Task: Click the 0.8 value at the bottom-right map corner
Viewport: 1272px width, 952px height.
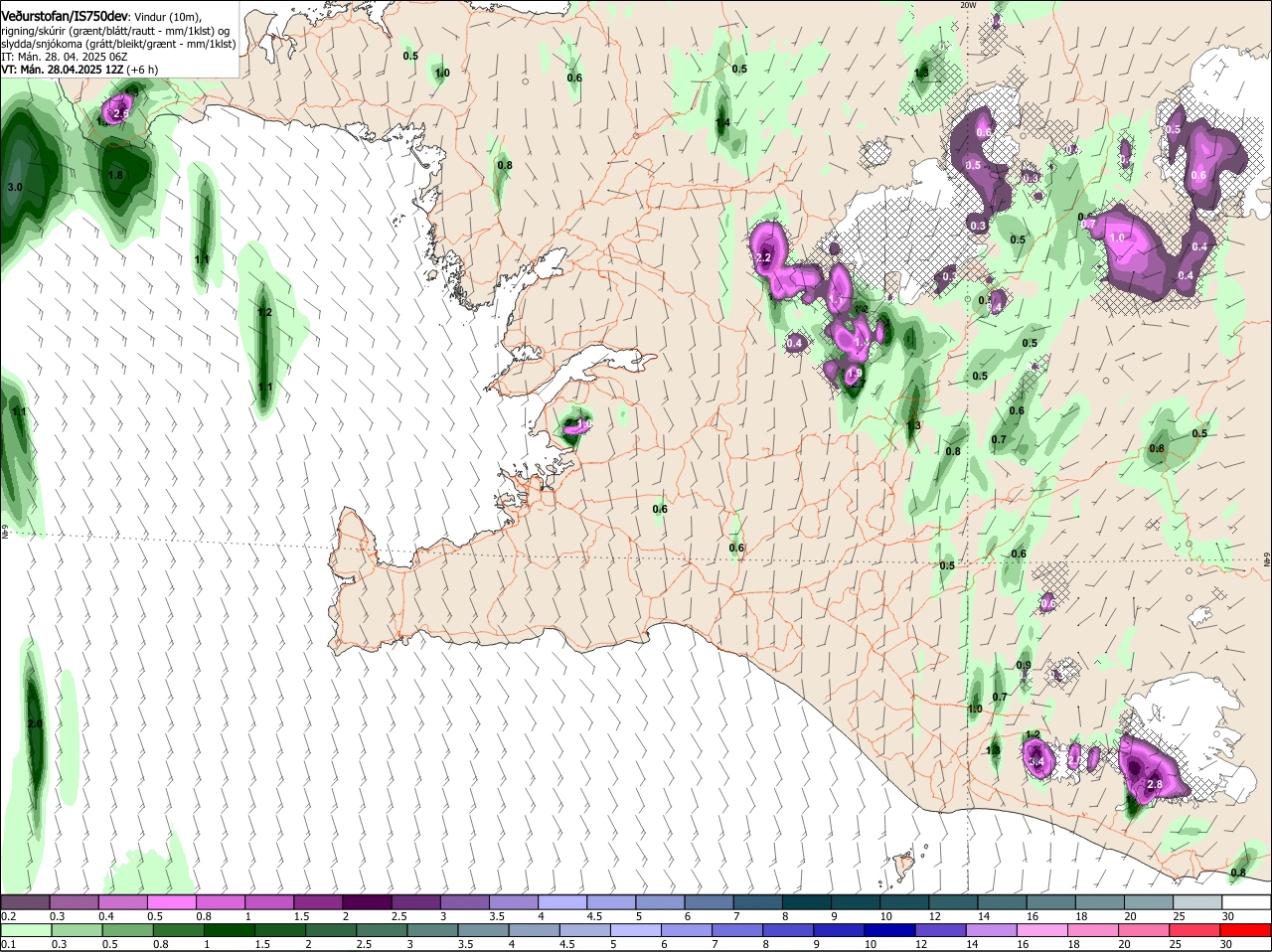Action: (x=1238, y=873)
